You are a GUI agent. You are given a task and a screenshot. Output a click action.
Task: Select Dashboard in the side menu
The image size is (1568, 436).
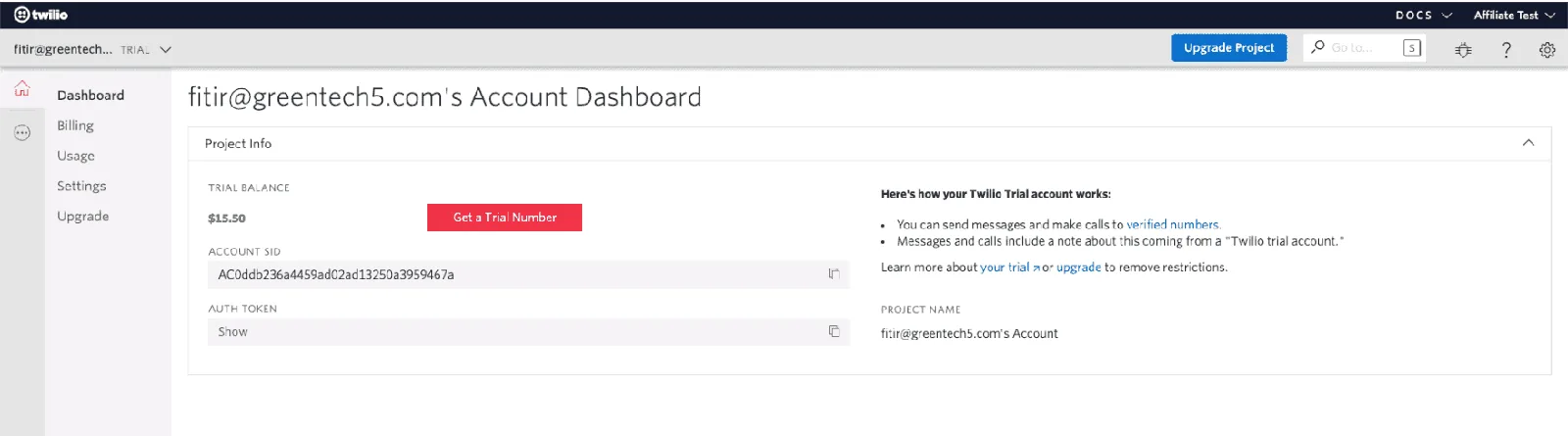point(90,95)
